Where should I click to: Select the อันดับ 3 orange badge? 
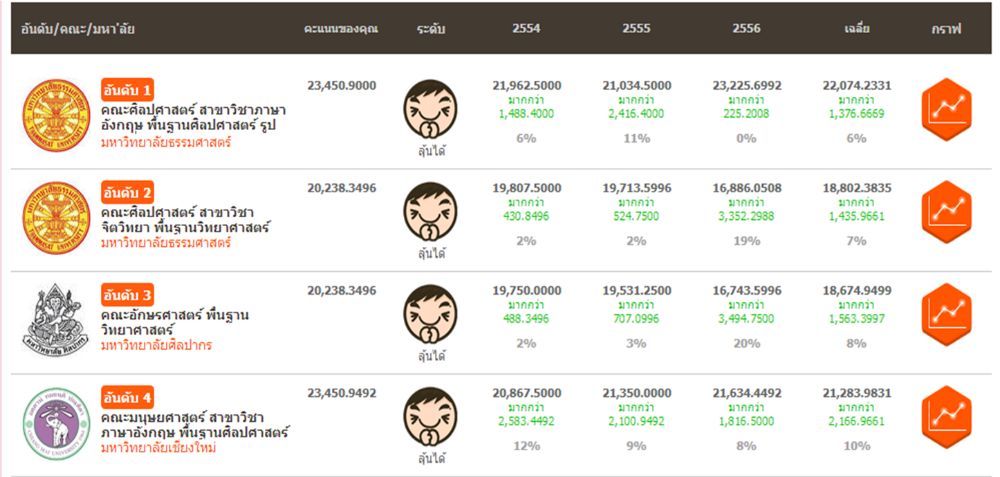(x=128, y=296)
